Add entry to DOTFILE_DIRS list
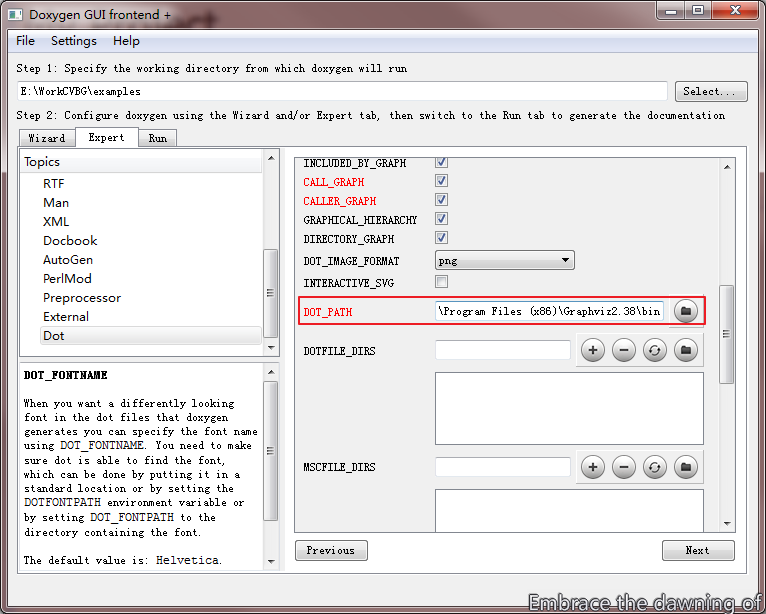The height and width of the screenshot is (614, 766). pos(593,350)
